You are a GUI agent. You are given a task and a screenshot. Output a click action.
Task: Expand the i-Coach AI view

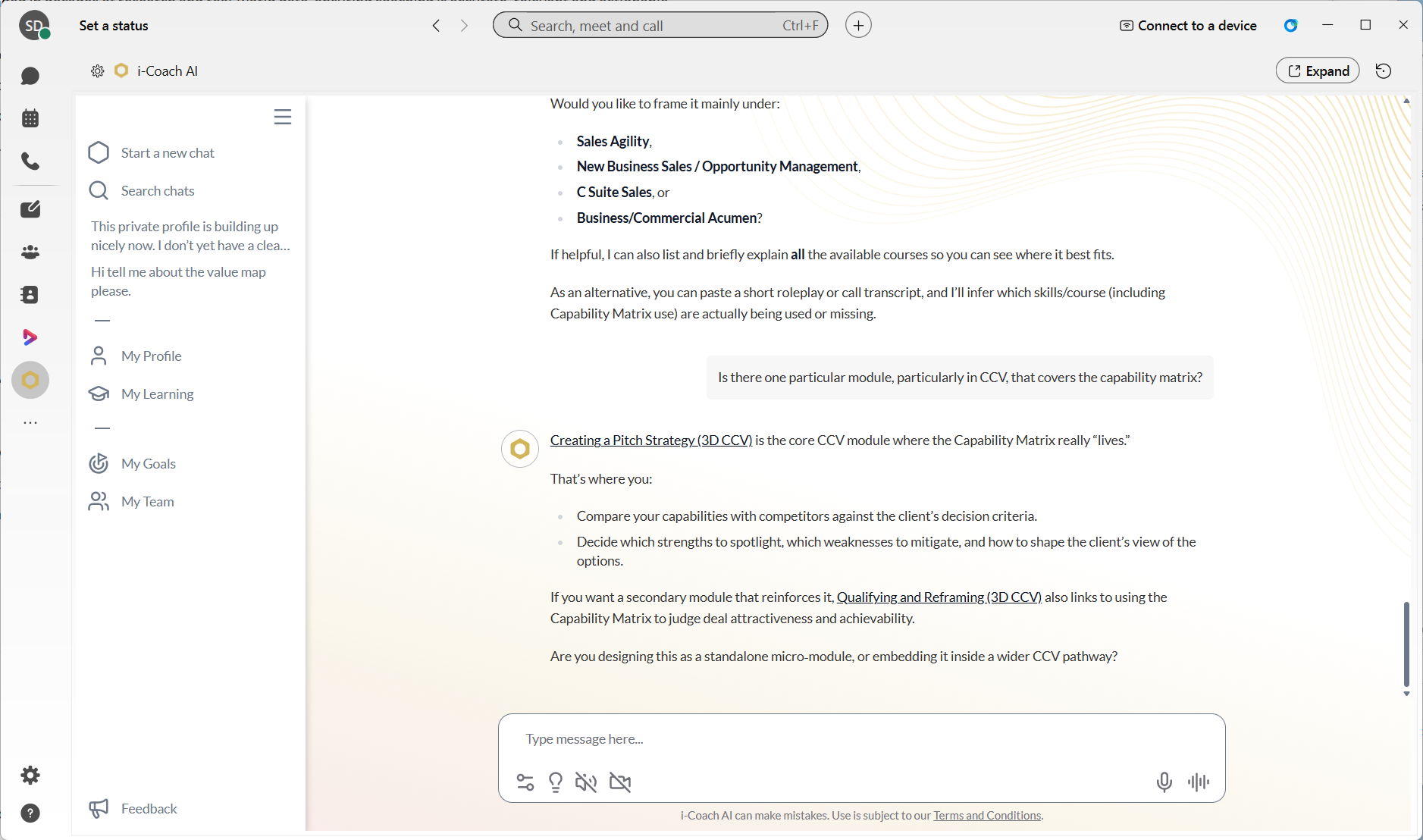tap(1318, 71)
